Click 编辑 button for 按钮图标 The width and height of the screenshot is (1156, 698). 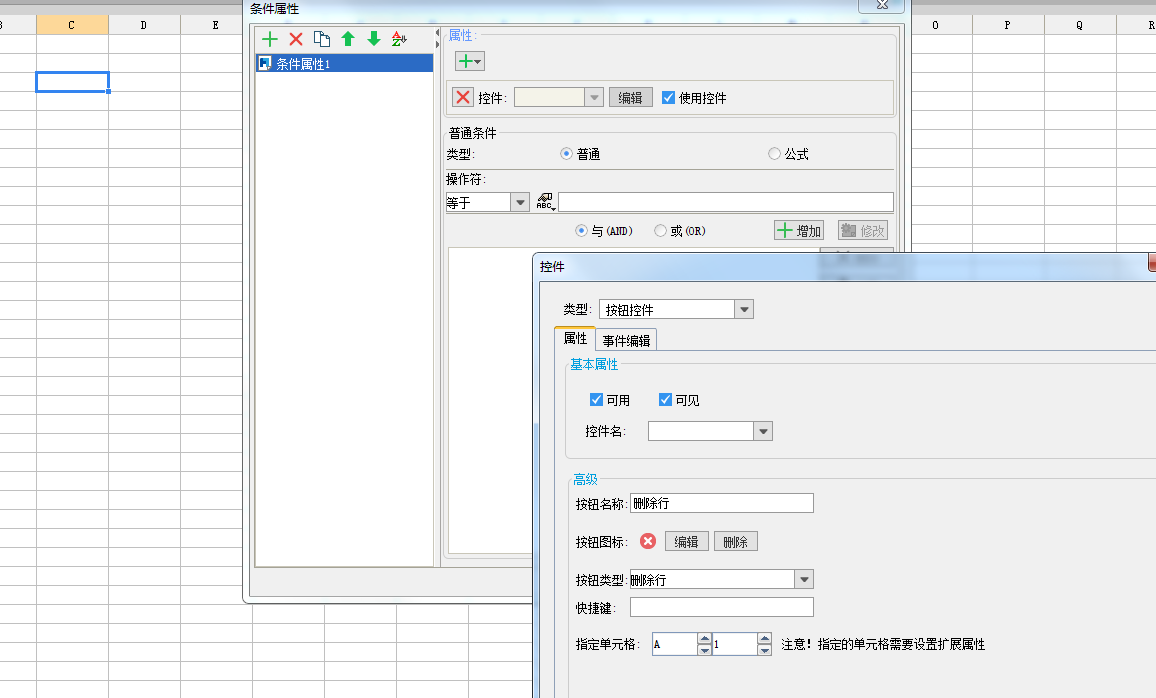(x=686, y=542)
